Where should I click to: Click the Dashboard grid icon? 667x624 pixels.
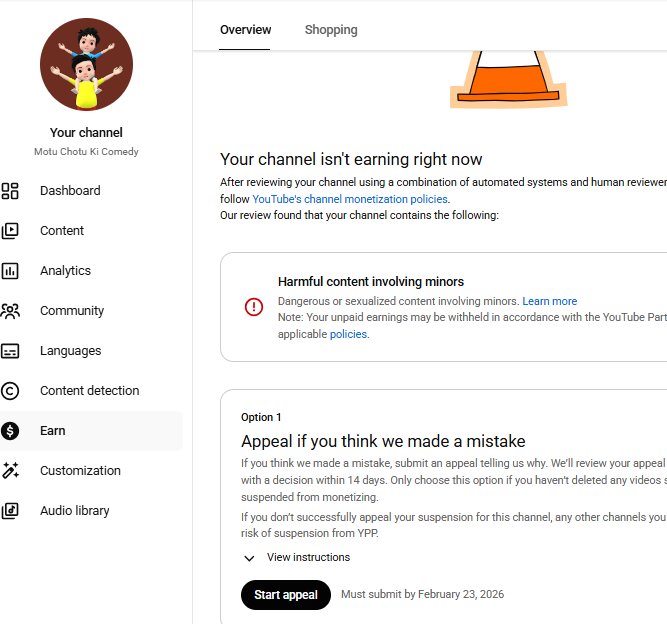click(x=10, y=191)
